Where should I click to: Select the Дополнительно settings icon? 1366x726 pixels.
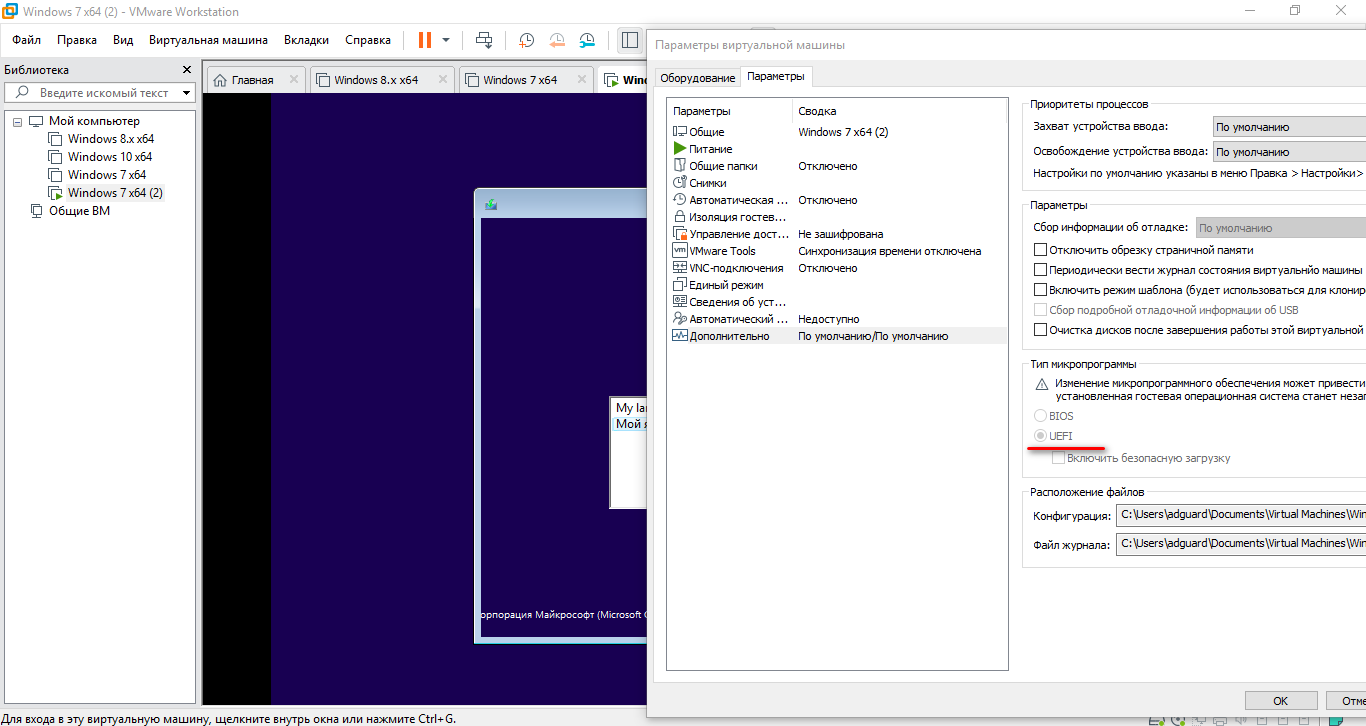click(x=680, y=336)
